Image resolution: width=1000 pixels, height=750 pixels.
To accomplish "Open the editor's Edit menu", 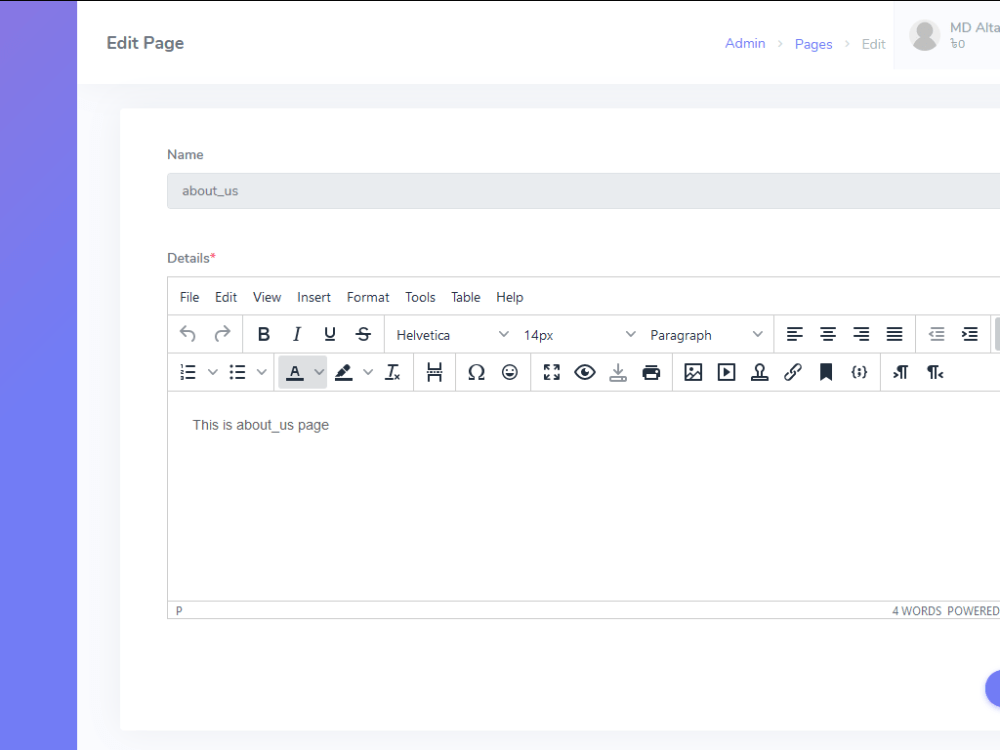I will click(226, 297).
